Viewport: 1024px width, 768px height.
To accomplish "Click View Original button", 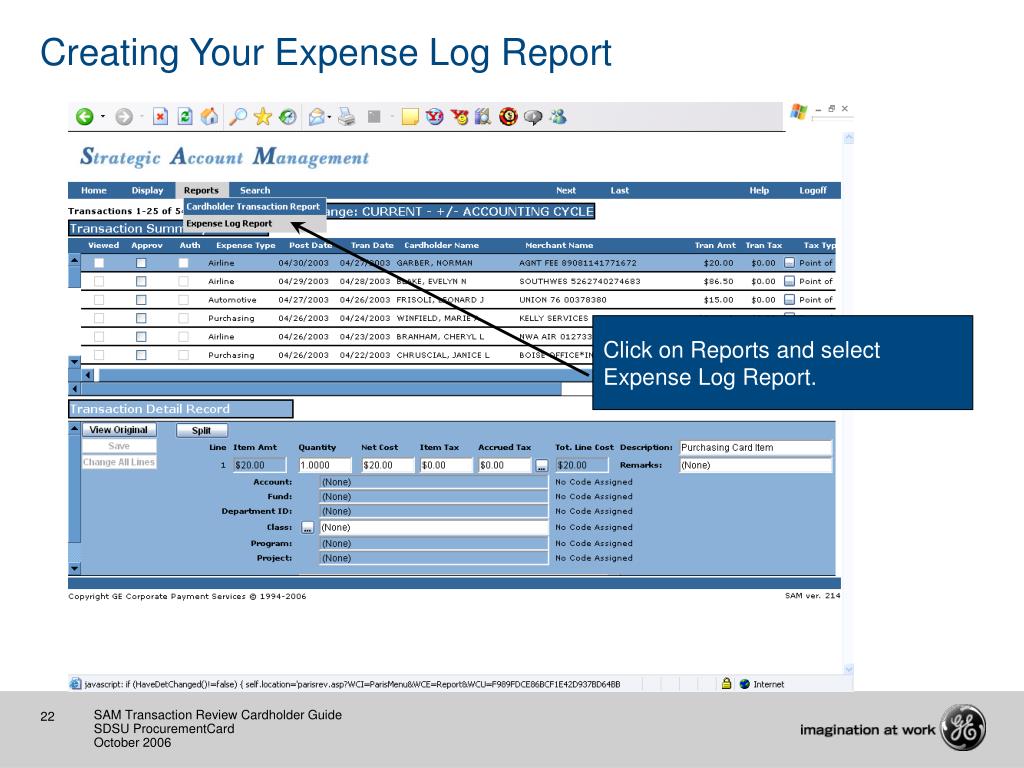I will coord(119,430).
